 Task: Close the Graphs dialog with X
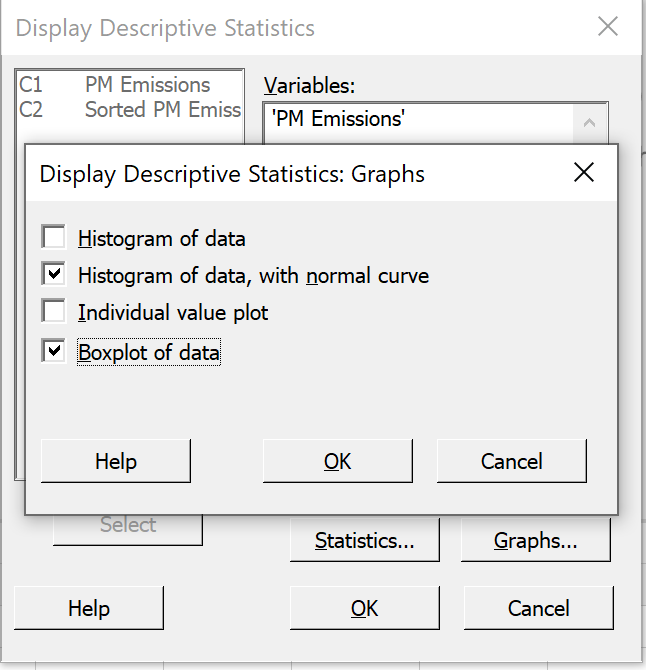click(584, 173)
